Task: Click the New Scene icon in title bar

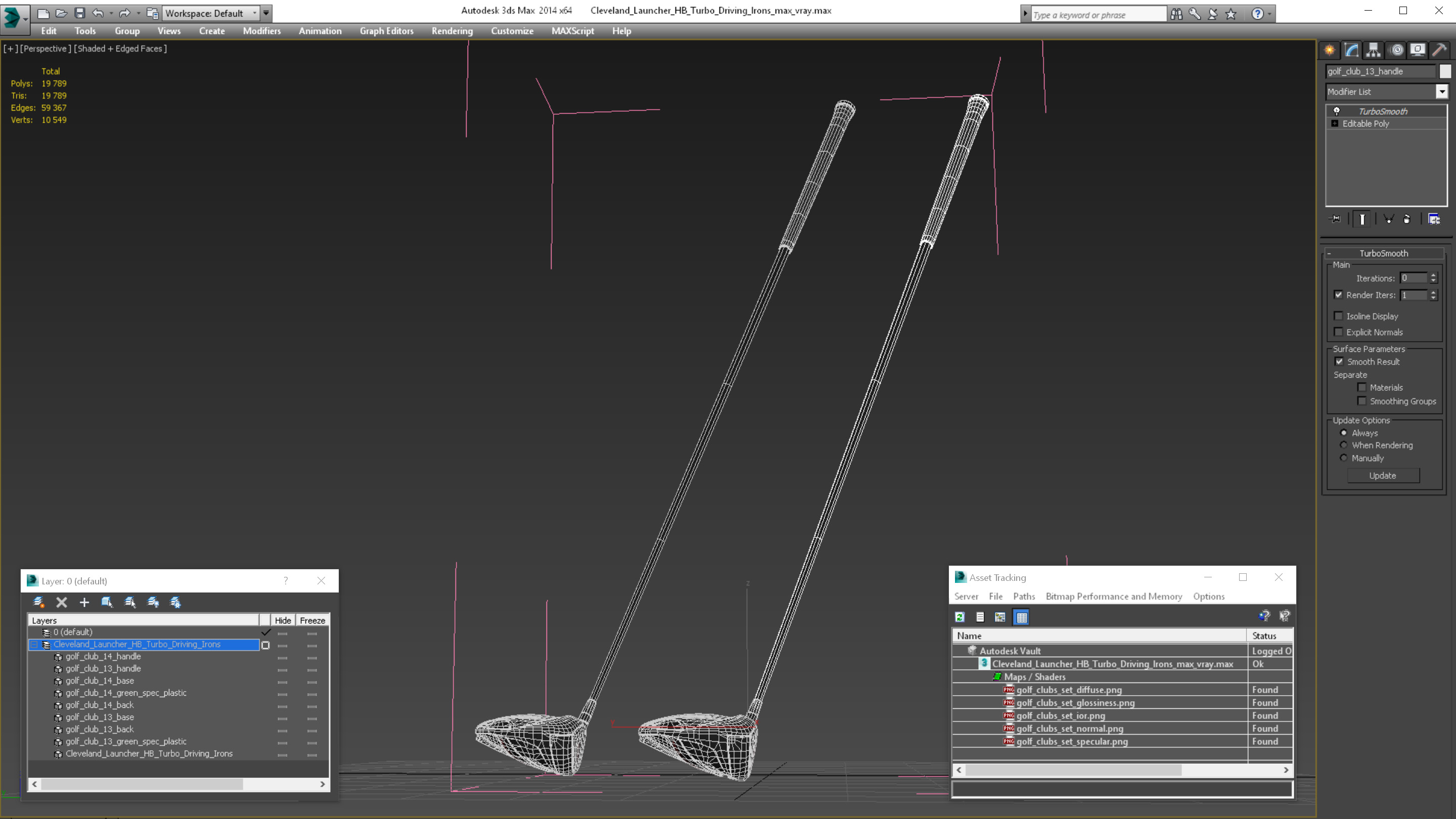Action: (43, 13)
